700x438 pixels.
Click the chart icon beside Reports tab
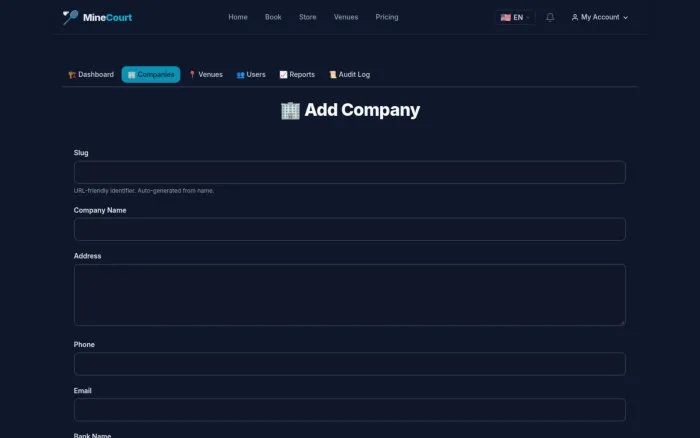[x=283, y=75]
